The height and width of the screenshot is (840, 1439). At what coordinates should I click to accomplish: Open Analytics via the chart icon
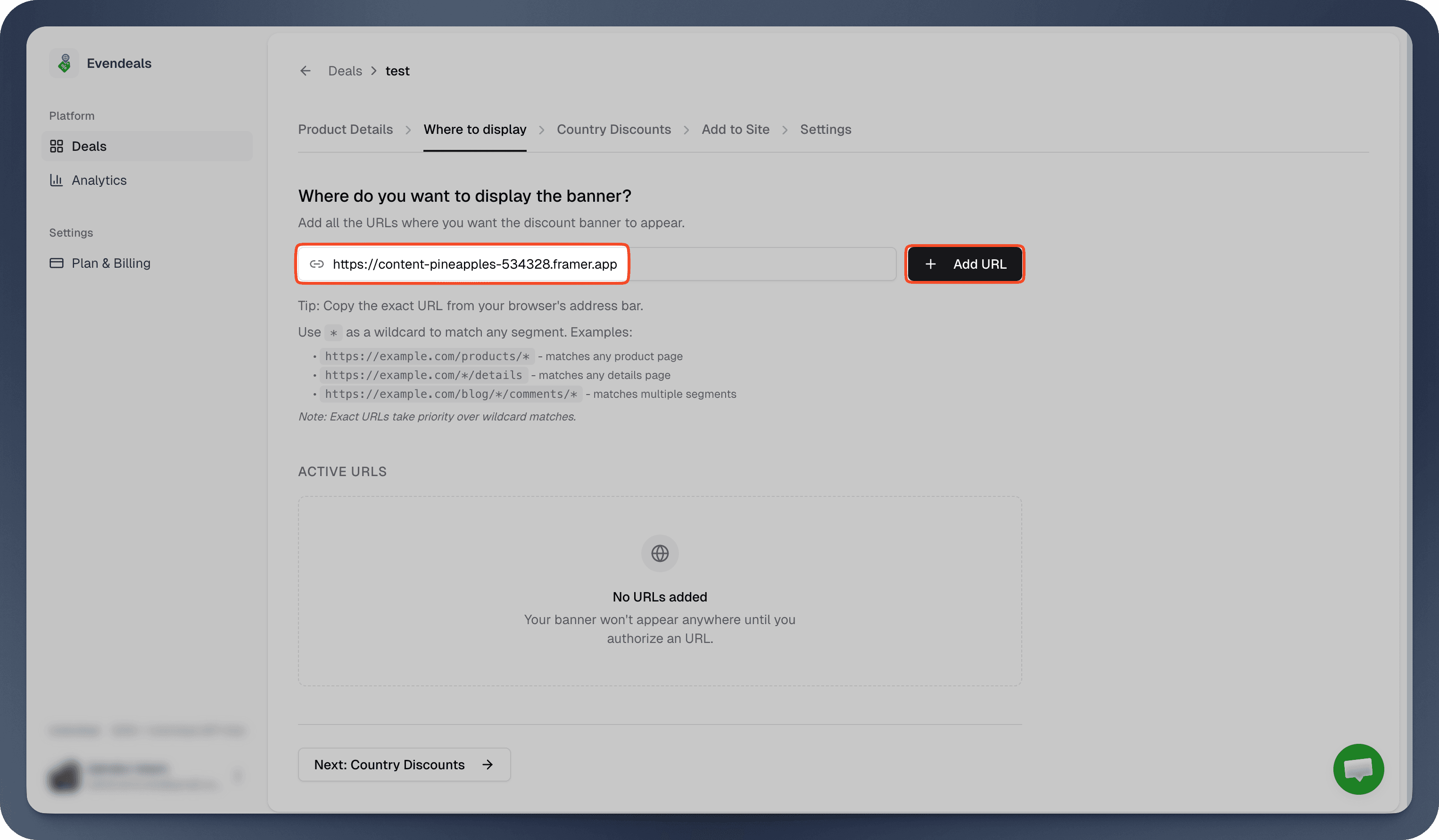[x=57, y=180]
